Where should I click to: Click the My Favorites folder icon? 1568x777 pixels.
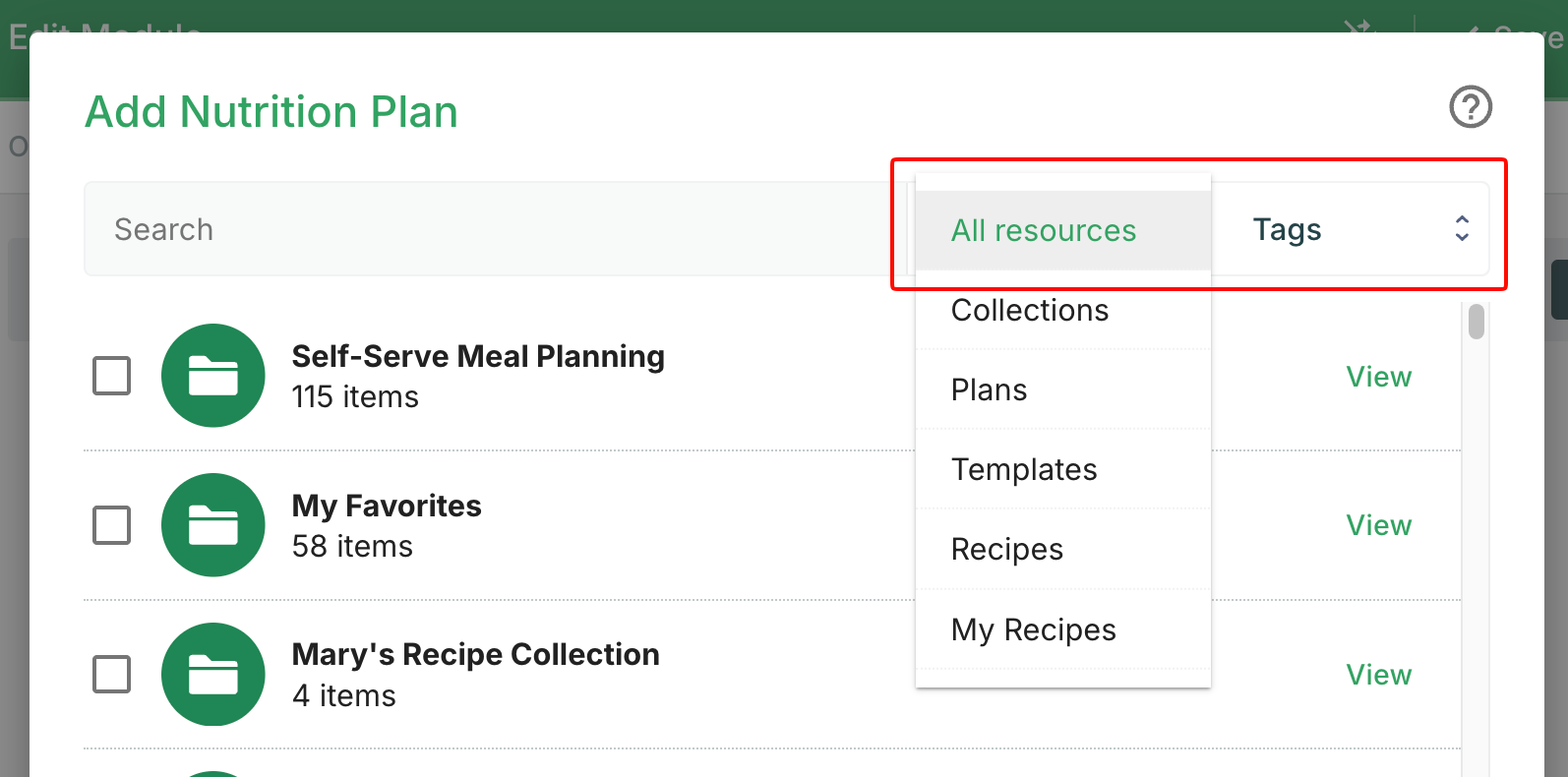tap(213, 525)
